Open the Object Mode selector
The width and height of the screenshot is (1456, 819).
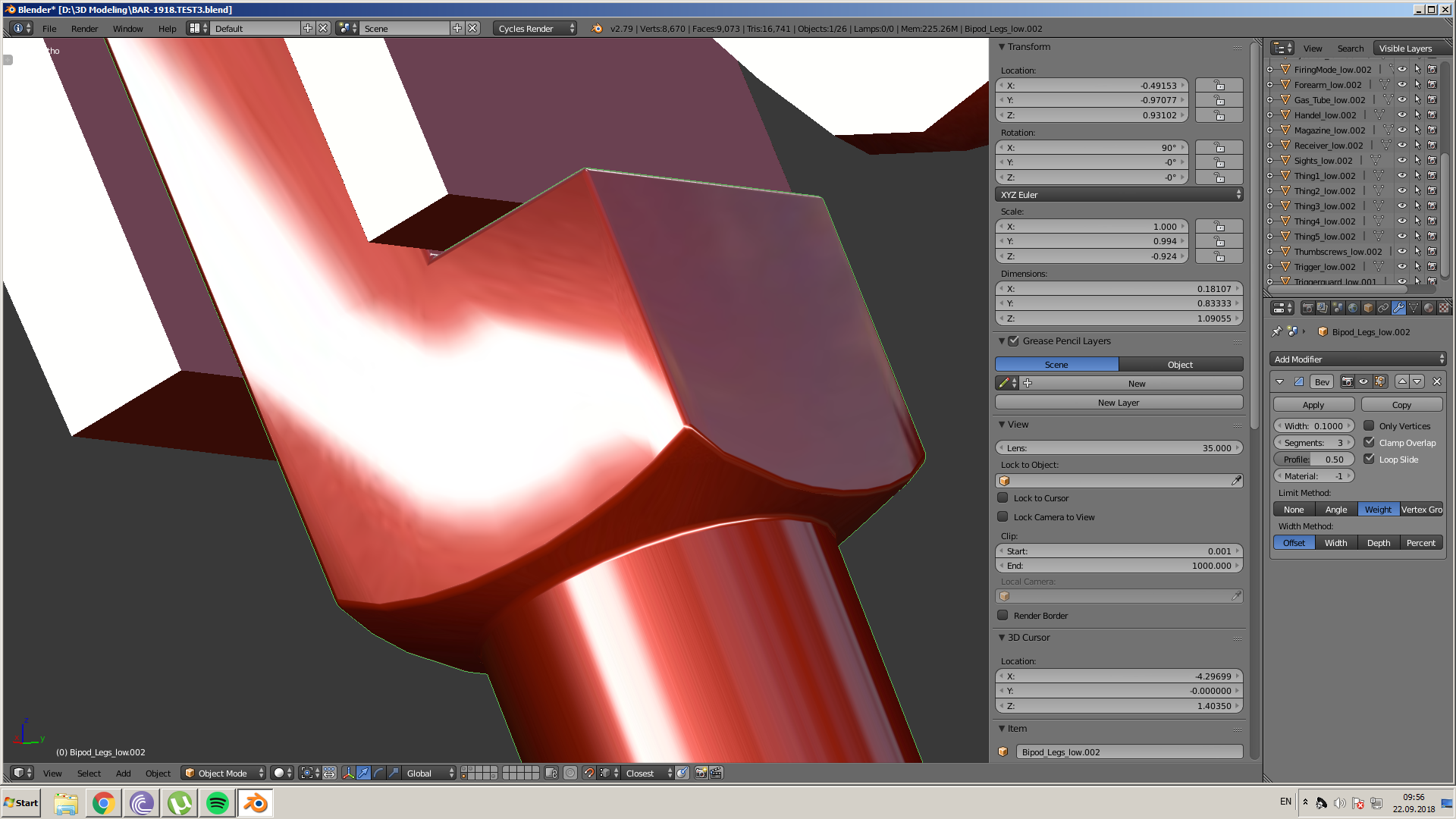pyautogui.click(x=224, y=773)
